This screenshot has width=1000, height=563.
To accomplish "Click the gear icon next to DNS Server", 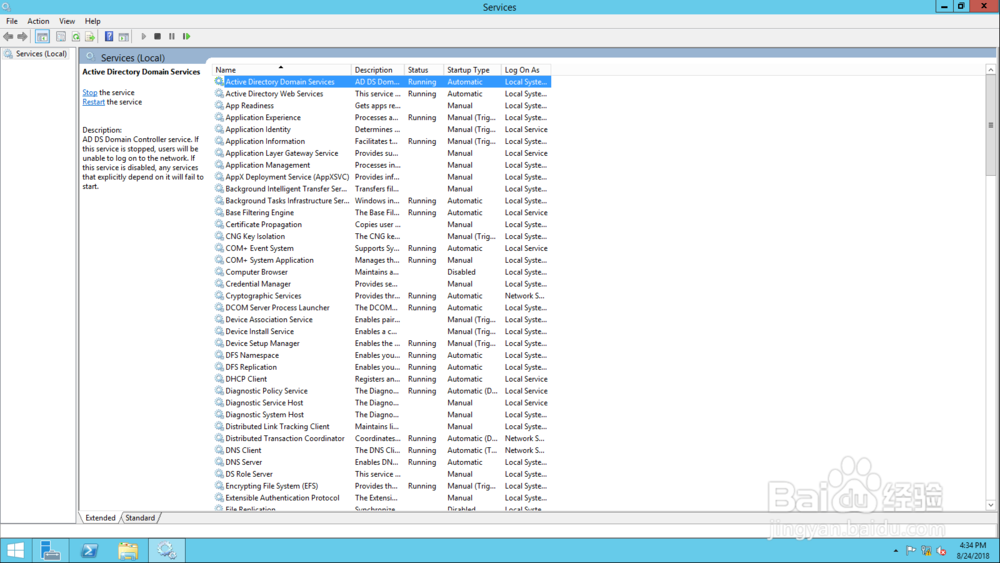I will click(219, 462).
